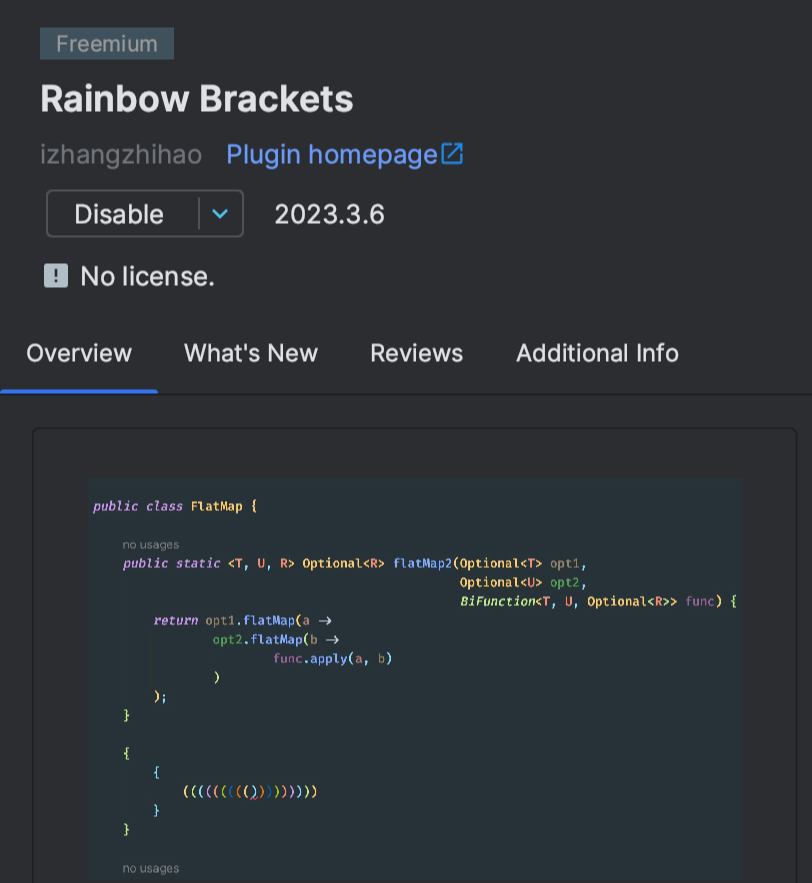Switch to the Overview tab

[x=79, y=354]
